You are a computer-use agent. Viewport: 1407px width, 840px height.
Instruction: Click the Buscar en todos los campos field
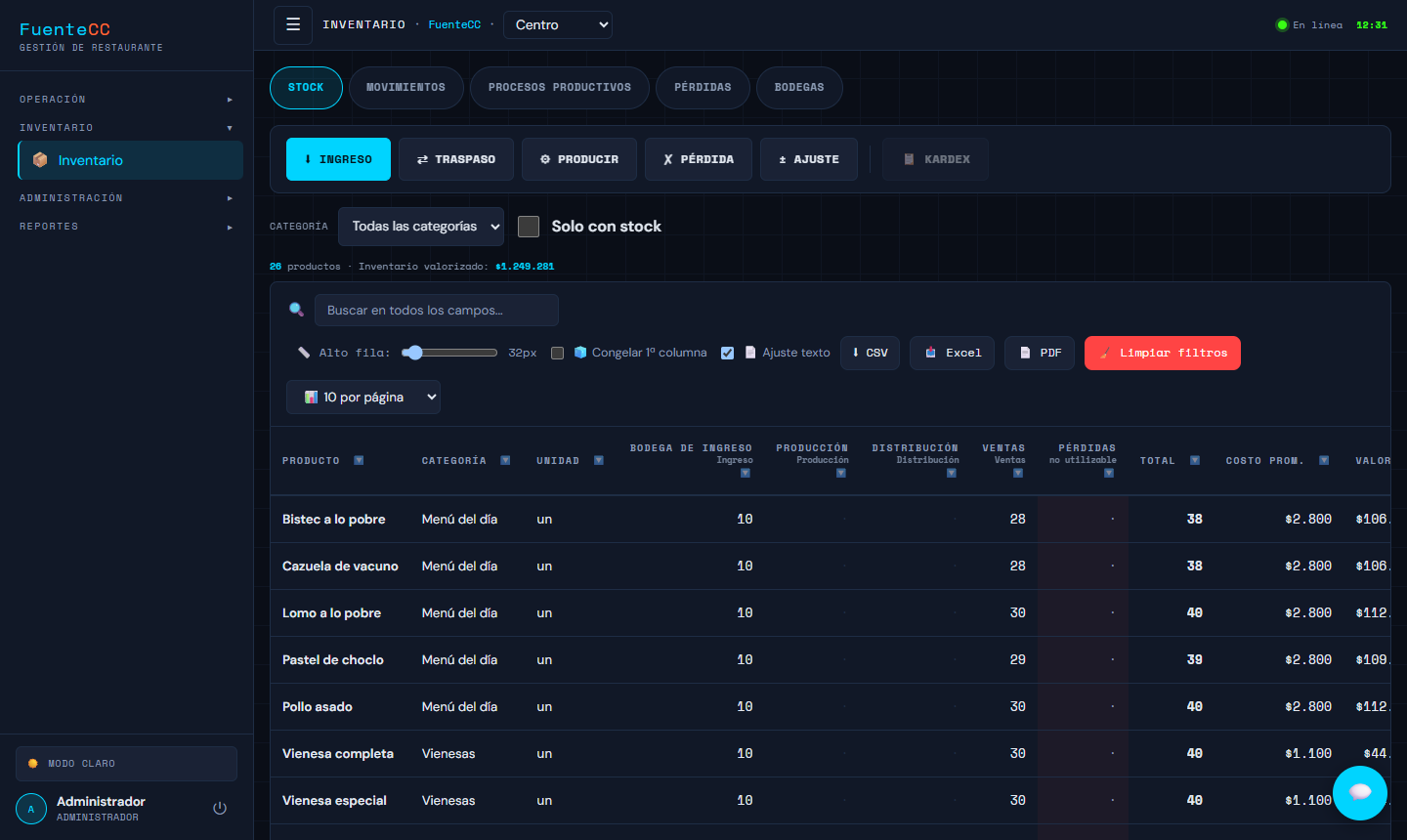pyautogui.click(x=437, y=310)
